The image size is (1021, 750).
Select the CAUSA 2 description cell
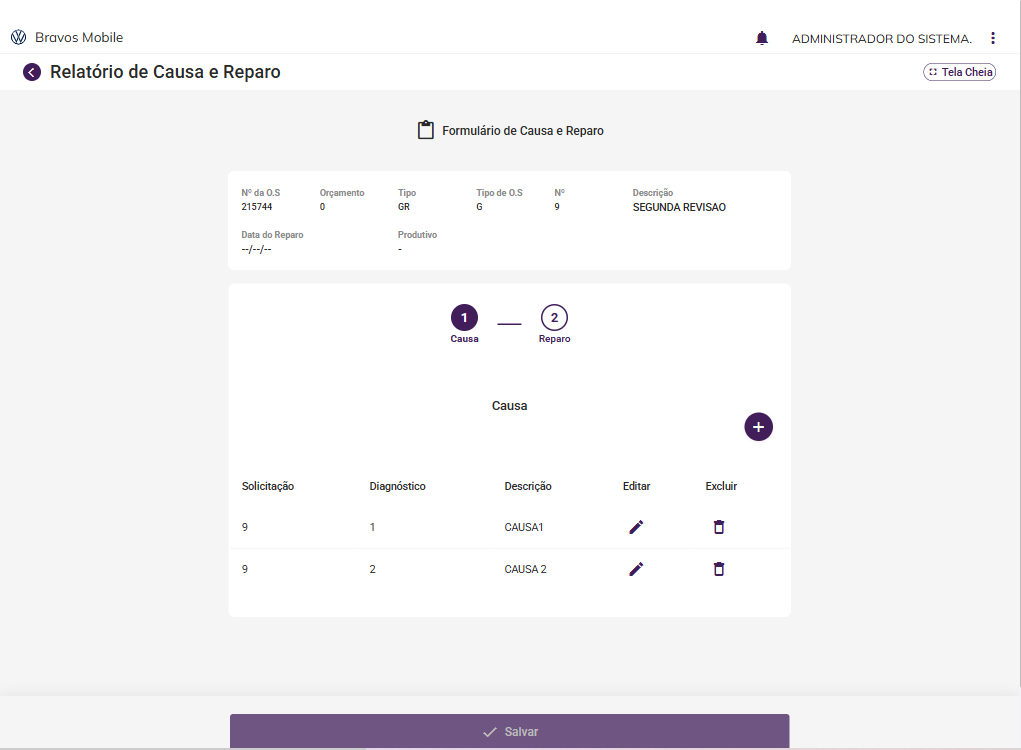[x=525, y=569]
